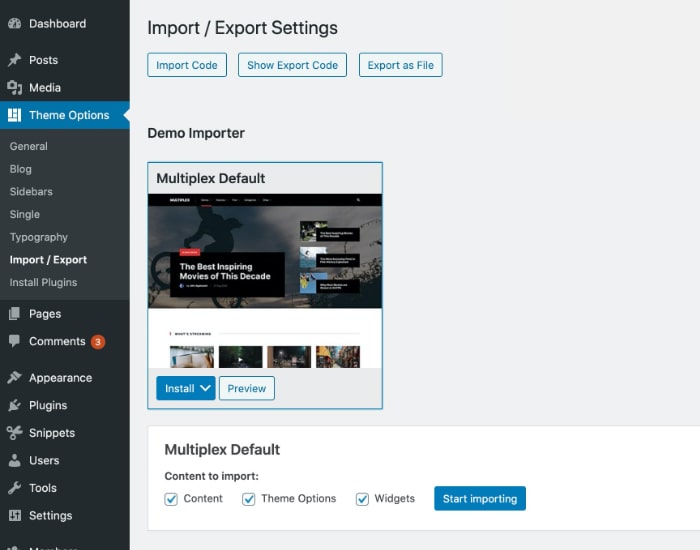Click the Start importing button
The image size is (700, 550).
click(480, 499)
